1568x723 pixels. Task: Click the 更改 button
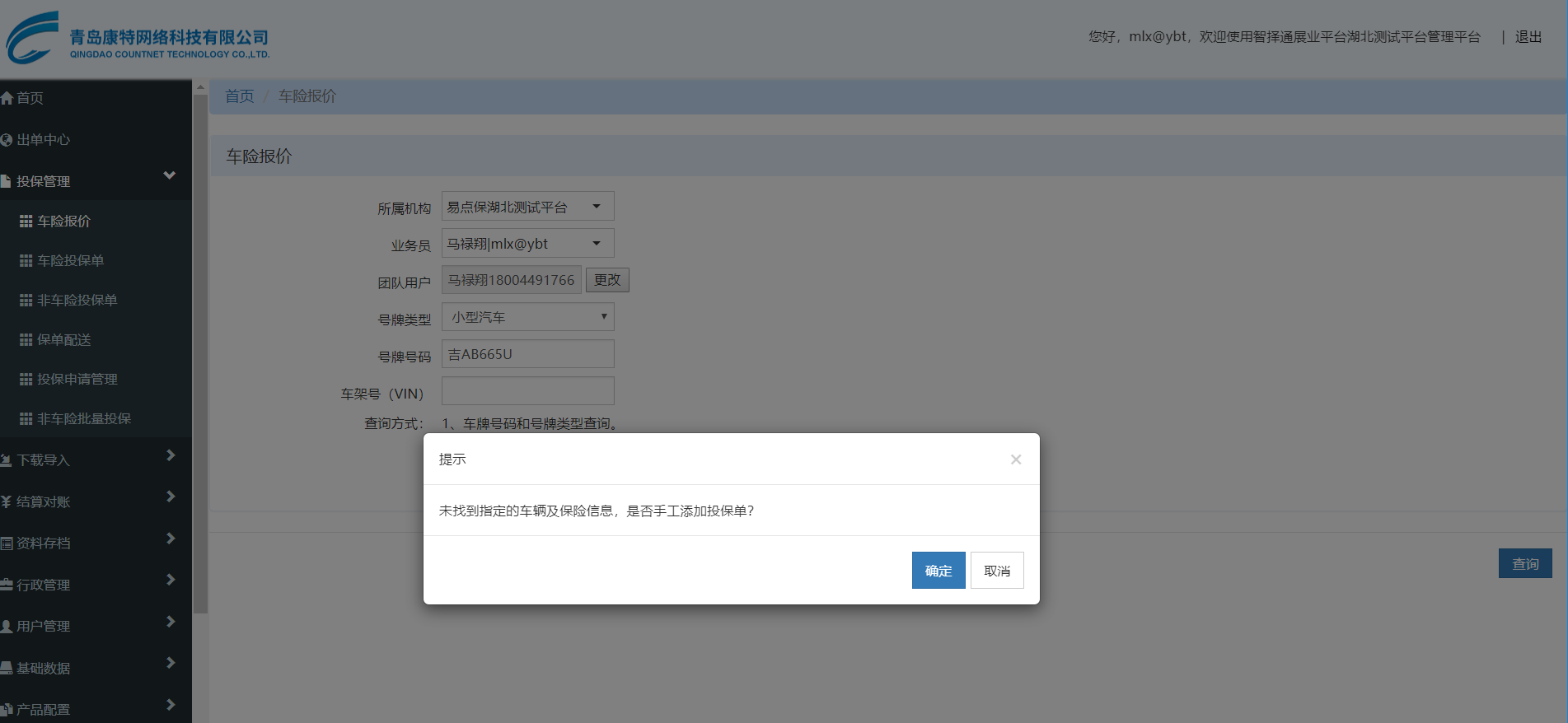(x=607, y=280)
